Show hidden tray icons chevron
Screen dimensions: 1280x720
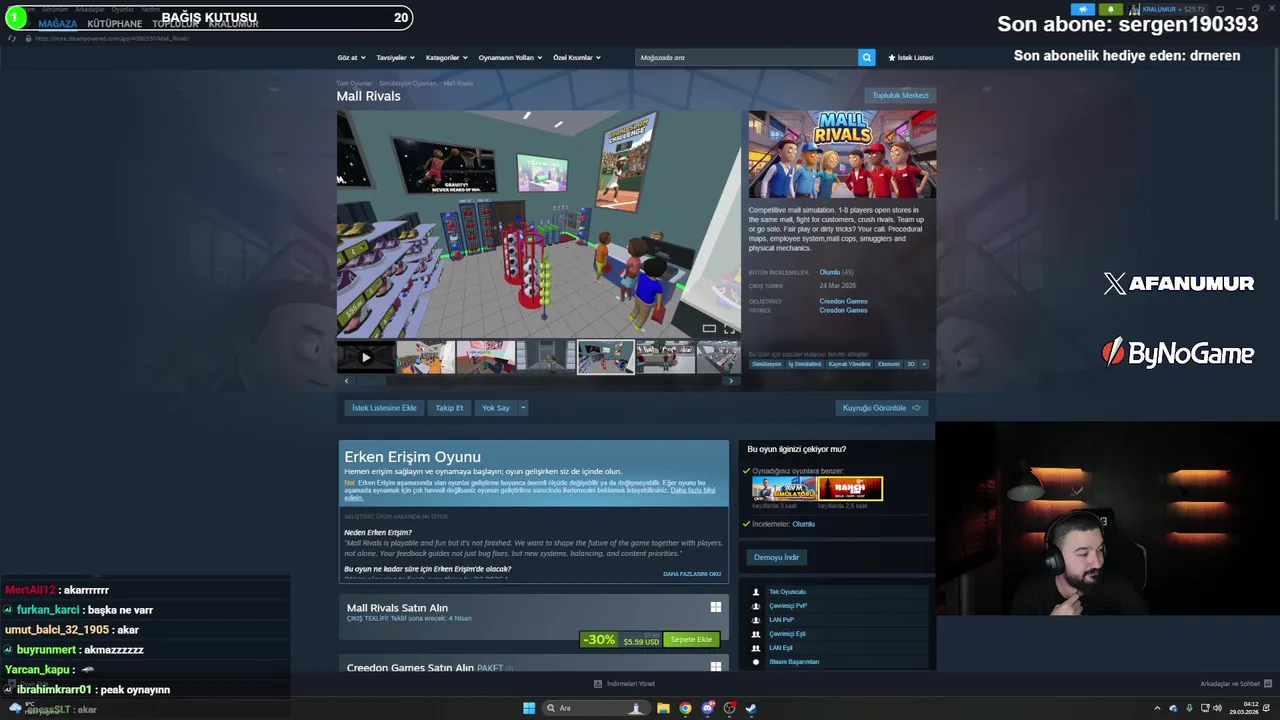[x=1157, y=708]
